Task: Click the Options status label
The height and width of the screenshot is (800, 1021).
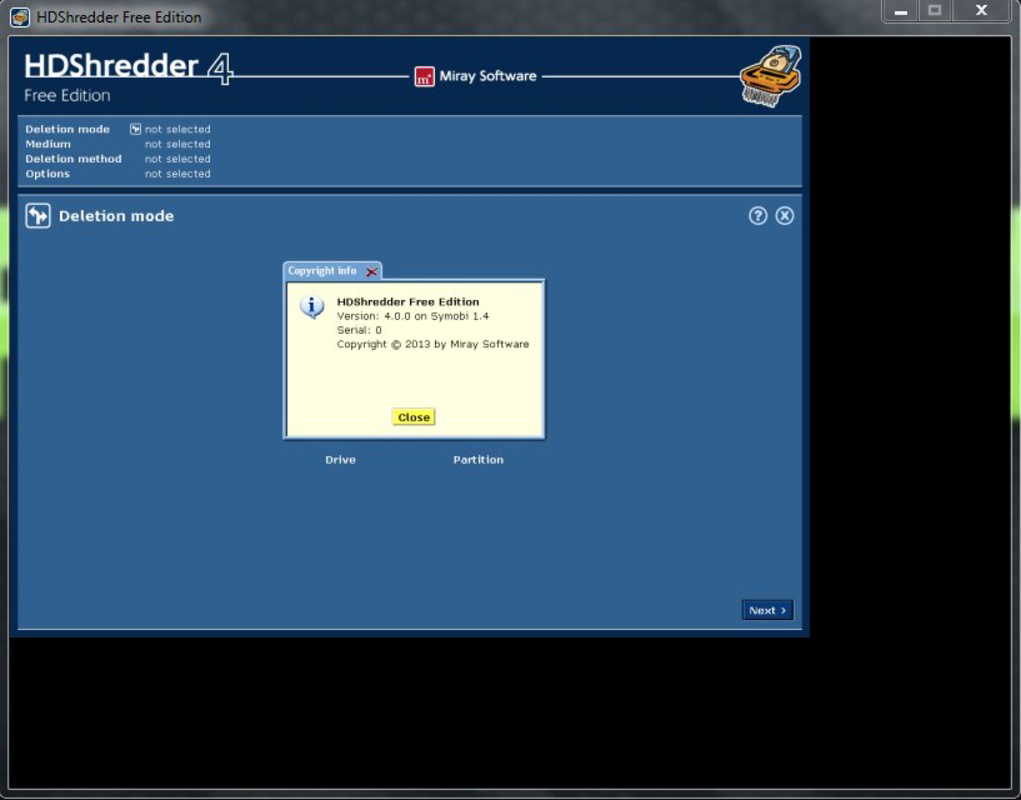Action: click(x=48, y=174)
